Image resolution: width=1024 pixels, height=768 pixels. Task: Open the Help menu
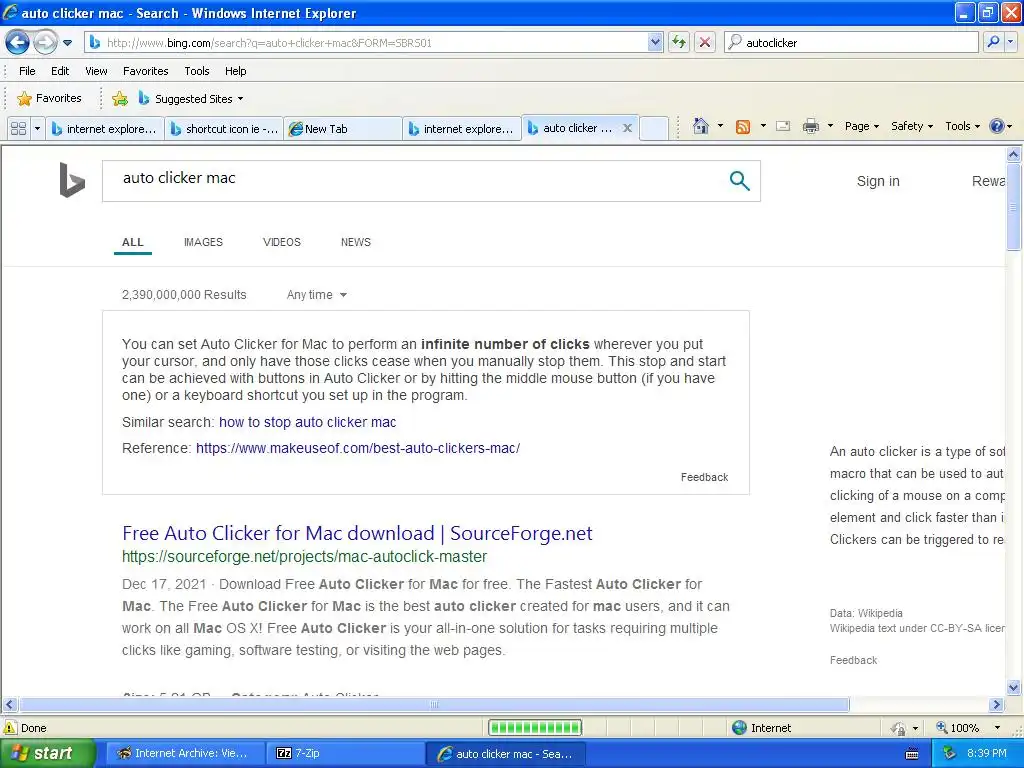click(x=236, y=71)
